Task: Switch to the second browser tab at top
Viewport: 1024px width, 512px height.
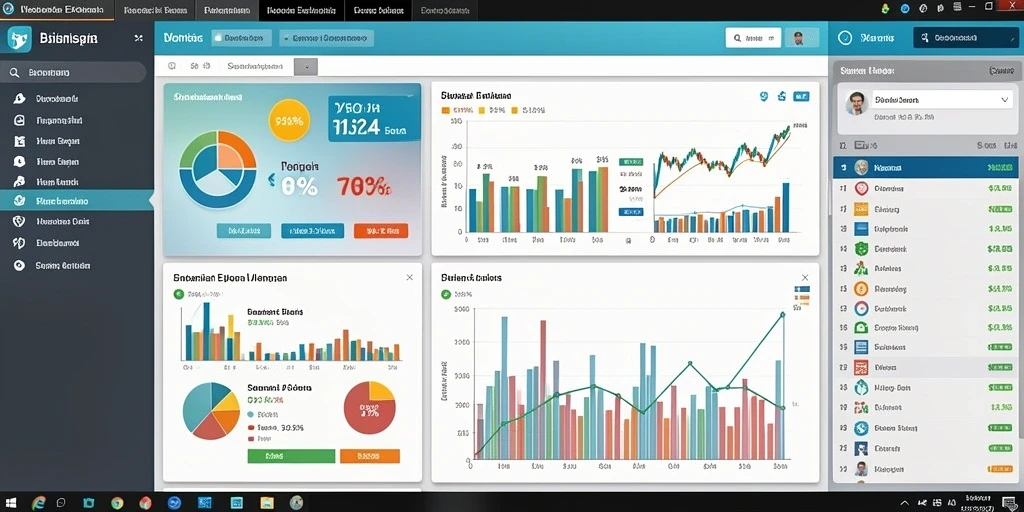Action: tap(155, 10)
